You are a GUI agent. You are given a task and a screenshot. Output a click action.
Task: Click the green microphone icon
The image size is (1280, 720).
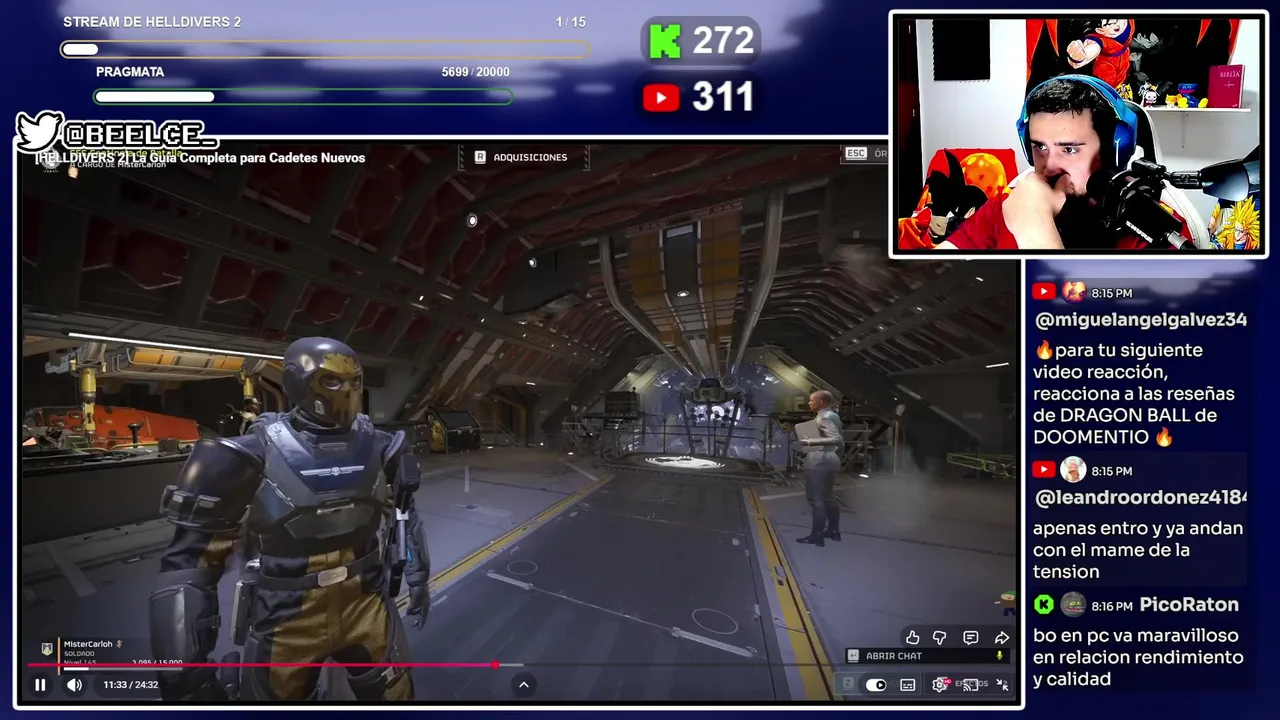click(999, 656)
